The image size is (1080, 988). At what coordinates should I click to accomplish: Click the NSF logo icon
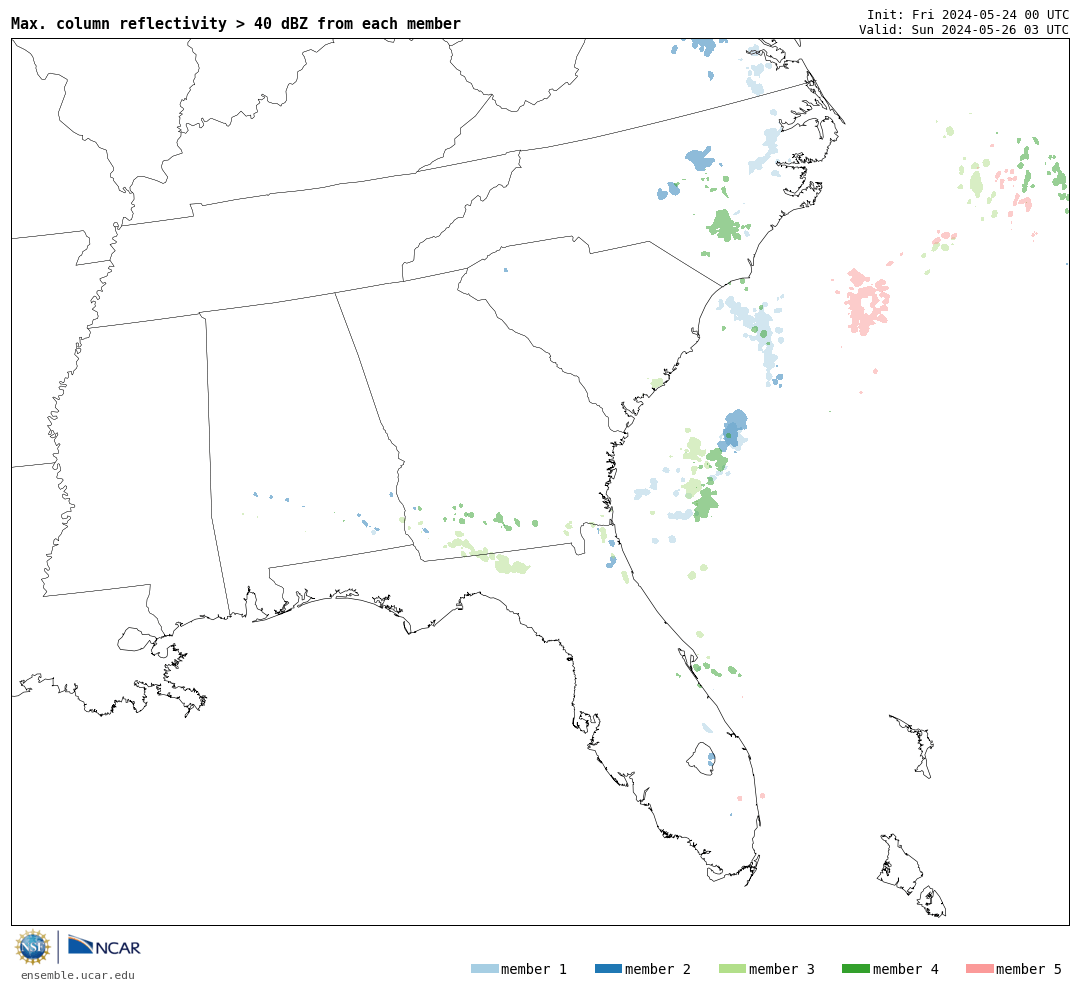pyautogui.click(x=32, y=947)
